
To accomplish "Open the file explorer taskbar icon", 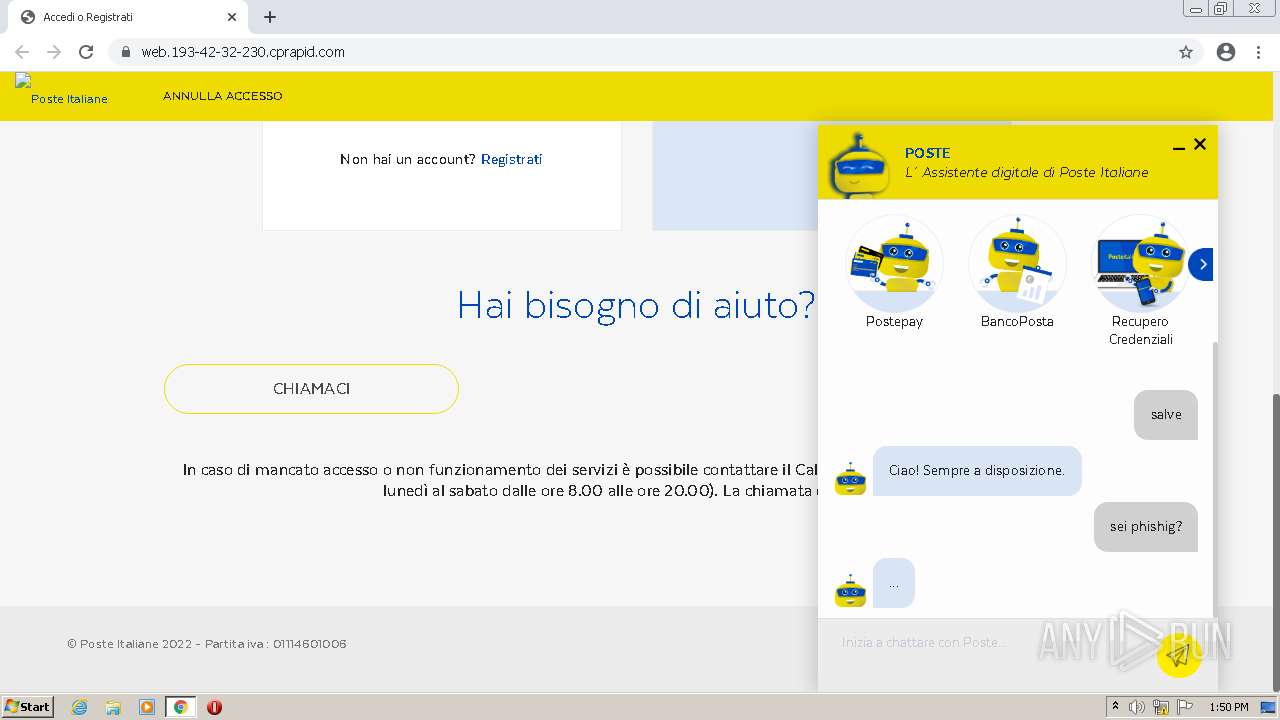I will coord(113,707).
